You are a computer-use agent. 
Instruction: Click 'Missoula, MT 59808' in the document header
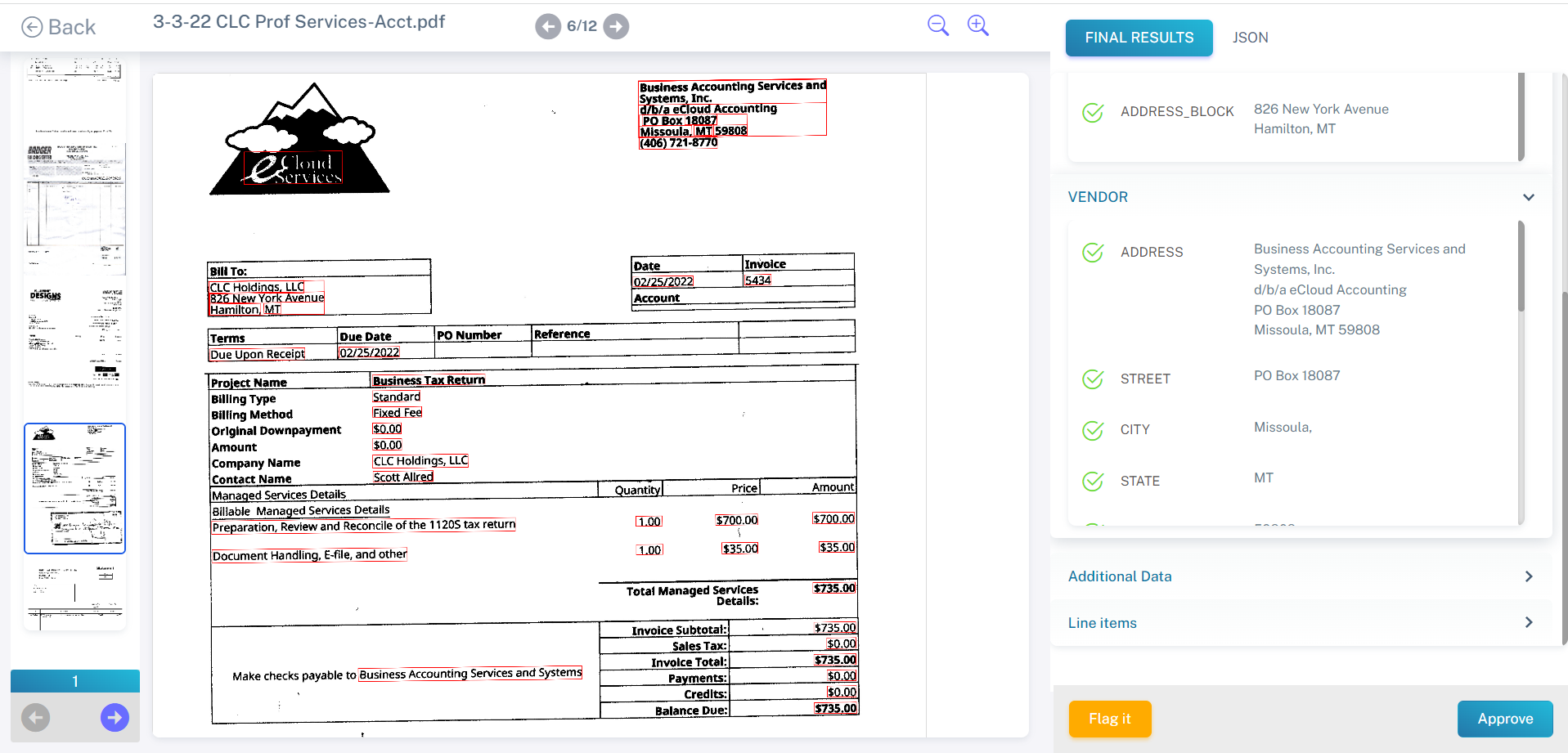tap(693, 132)
